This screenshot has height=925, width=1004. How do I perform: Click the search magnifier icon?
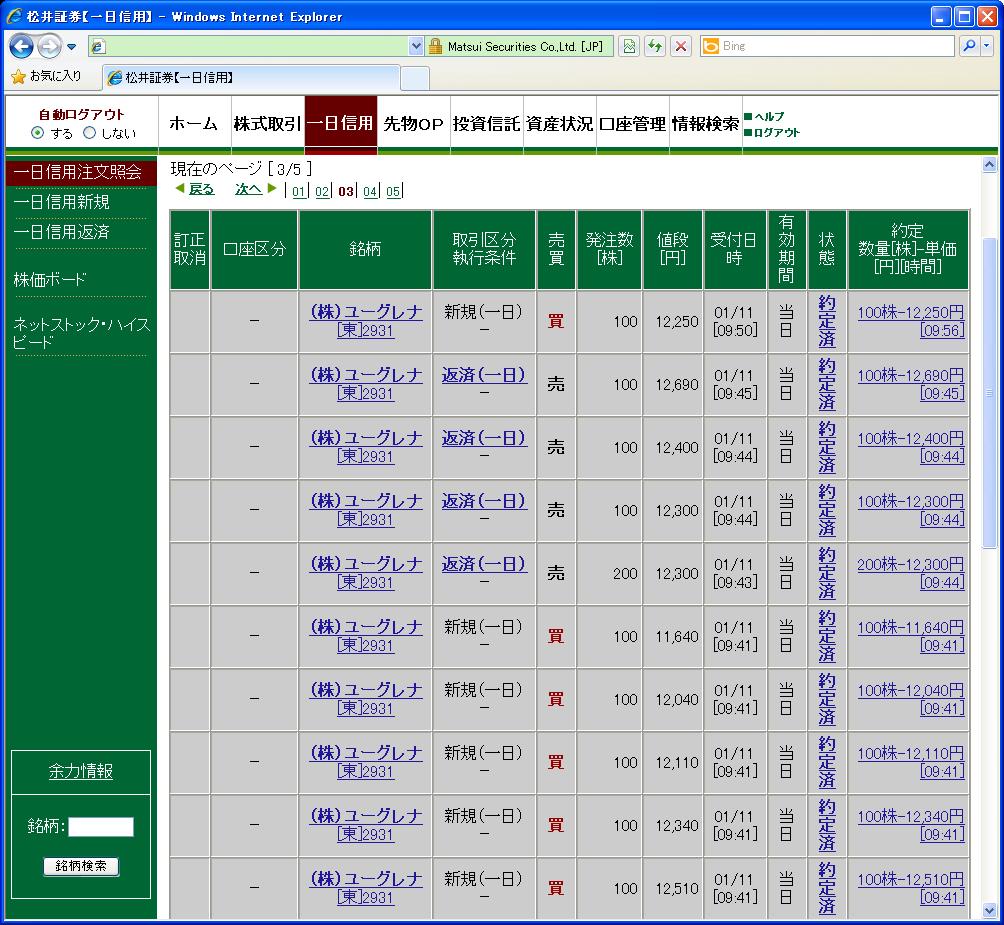pos(969,46)
